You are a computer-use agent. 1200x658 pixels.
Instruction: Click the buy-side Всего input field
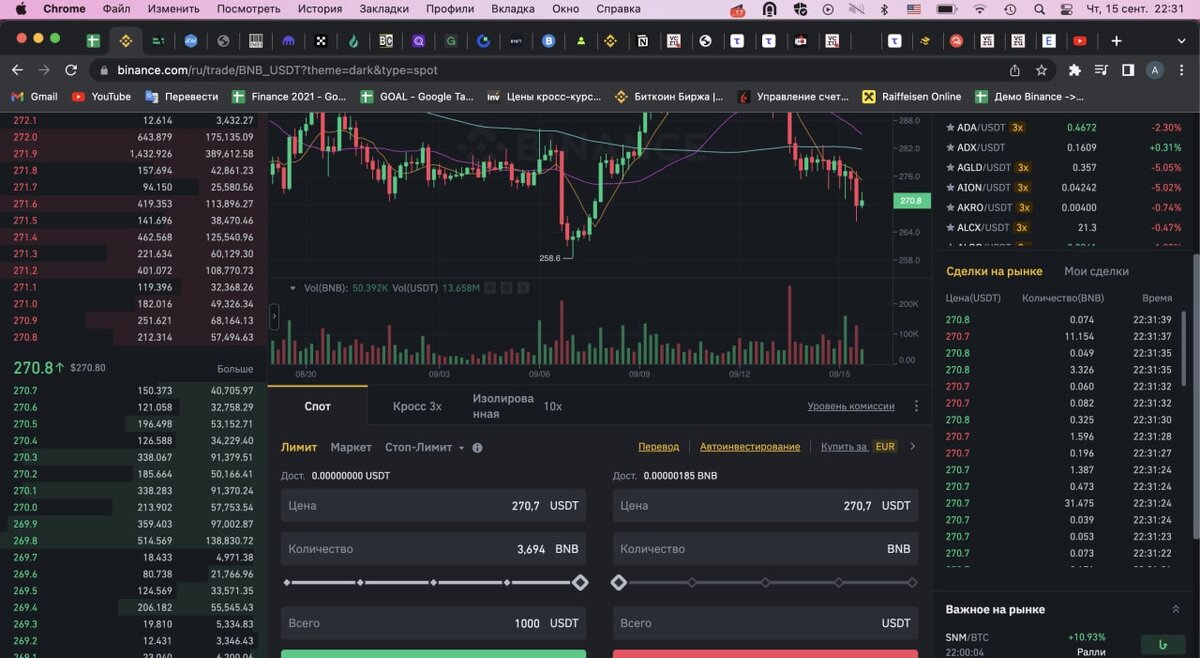[433, 623]
